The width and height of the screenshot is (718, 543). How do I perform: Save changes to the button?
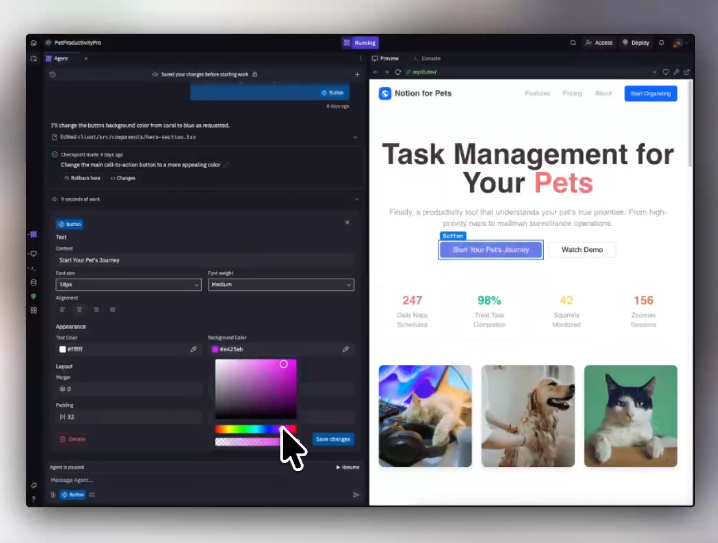pos(333,439)
